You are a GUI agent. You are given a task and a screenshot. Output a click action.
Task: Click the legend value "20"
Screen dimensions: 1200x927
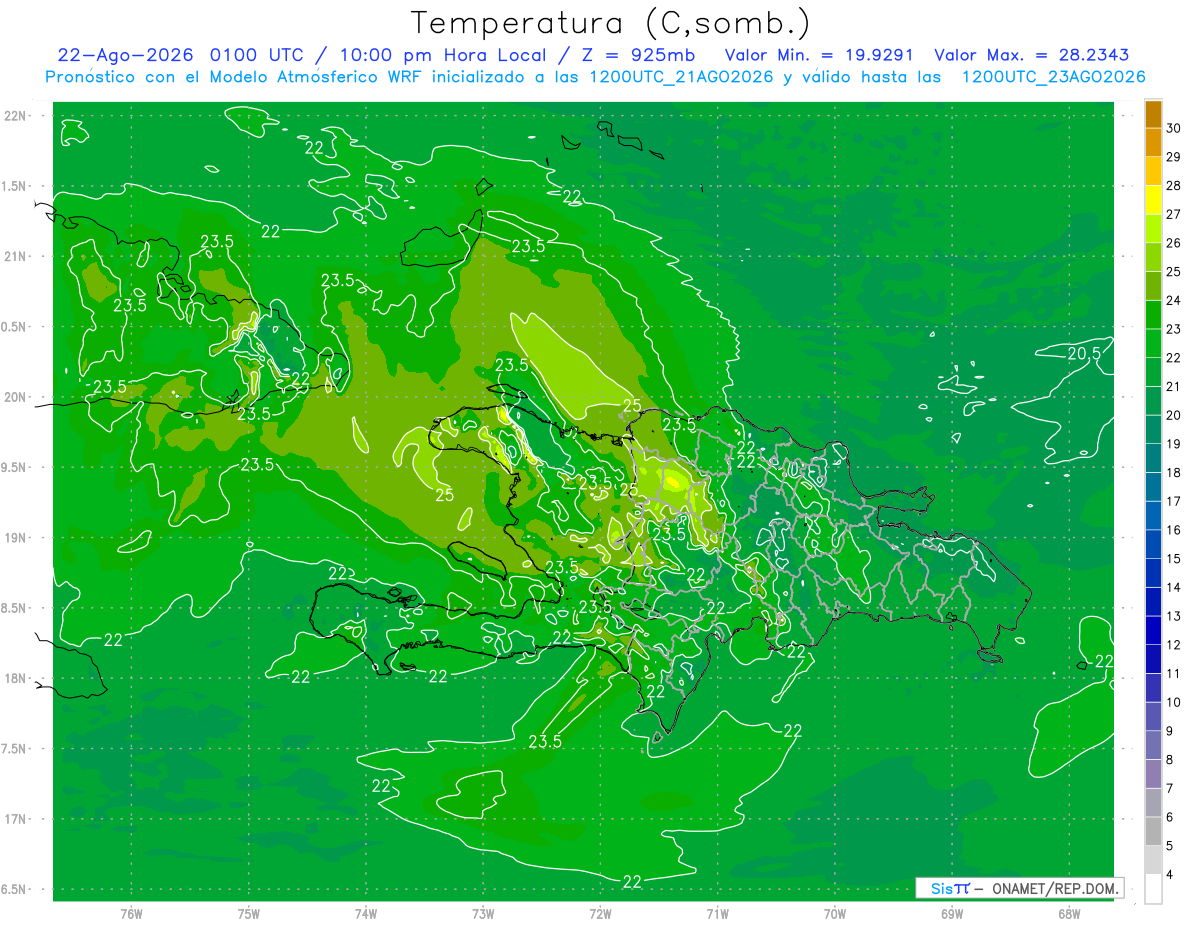[x=1174, y=415]
